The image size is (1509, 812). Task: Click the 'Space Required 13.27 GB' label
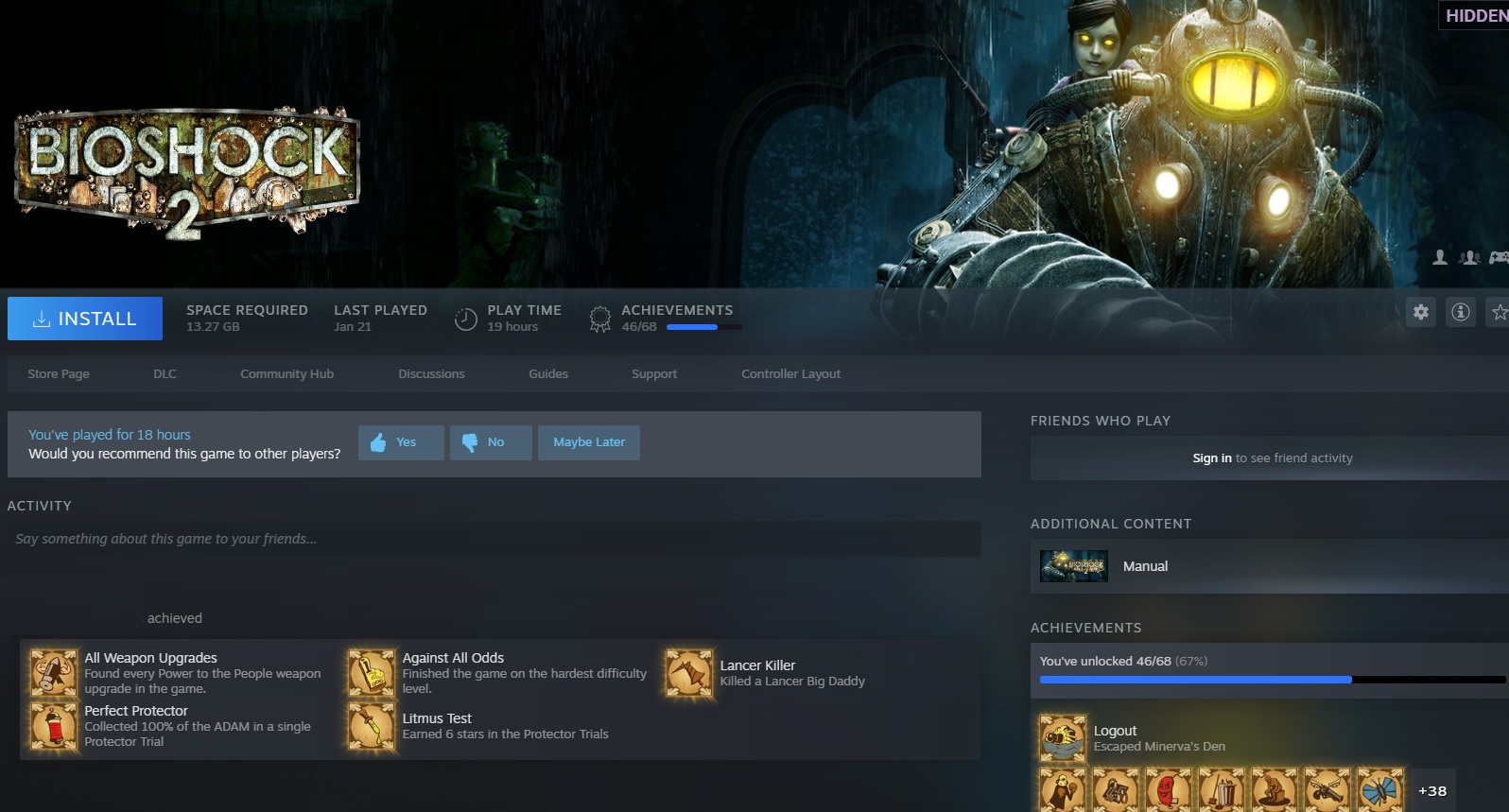pos(247,318)
